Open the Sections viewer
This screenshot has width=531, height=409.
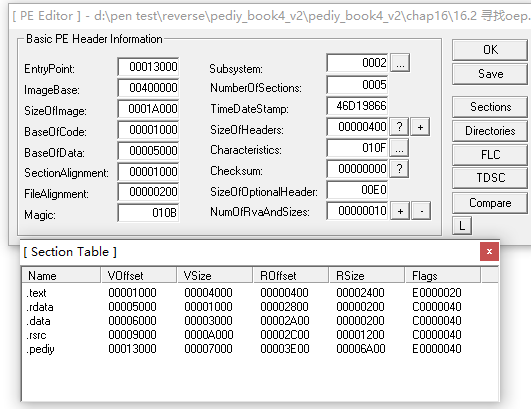click(490, 107)
